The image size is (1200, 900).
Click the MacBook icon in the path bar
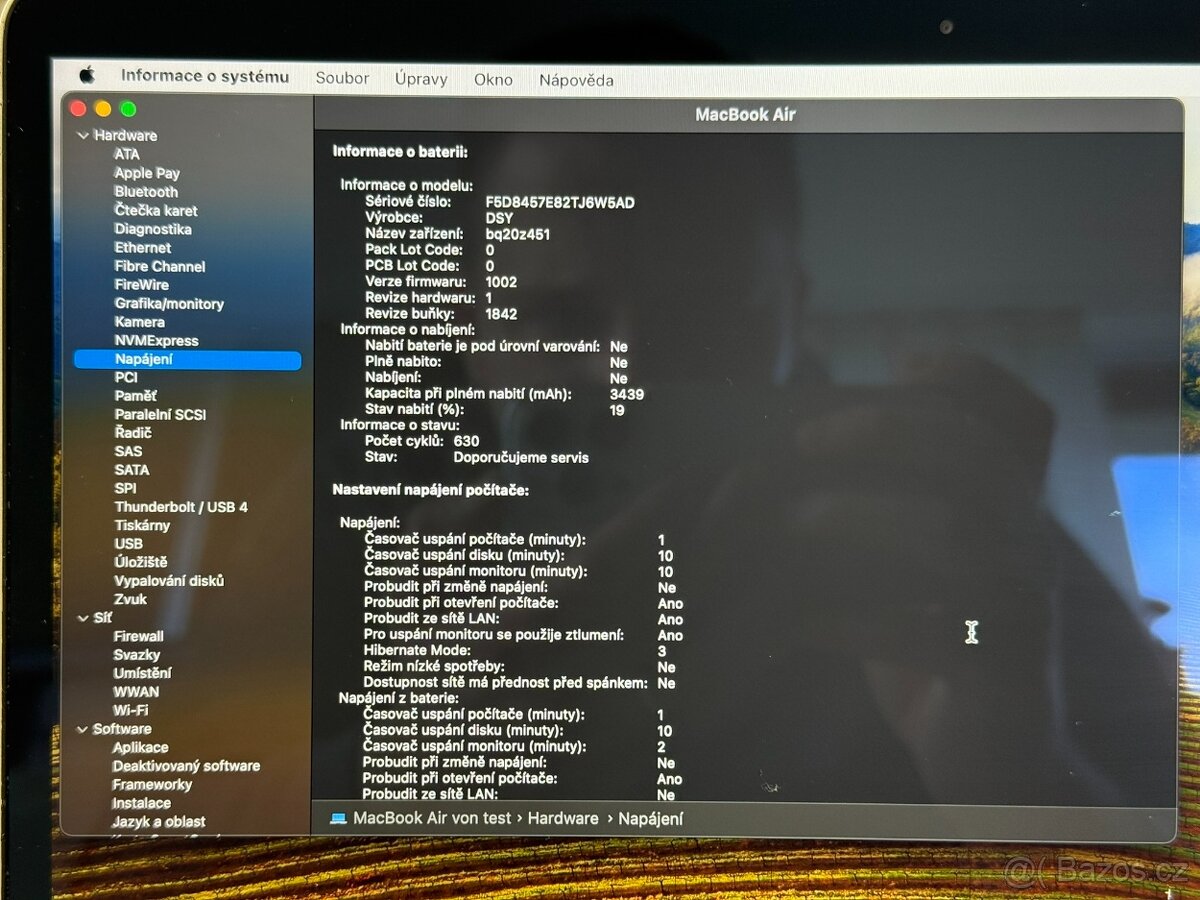point(338,818)
